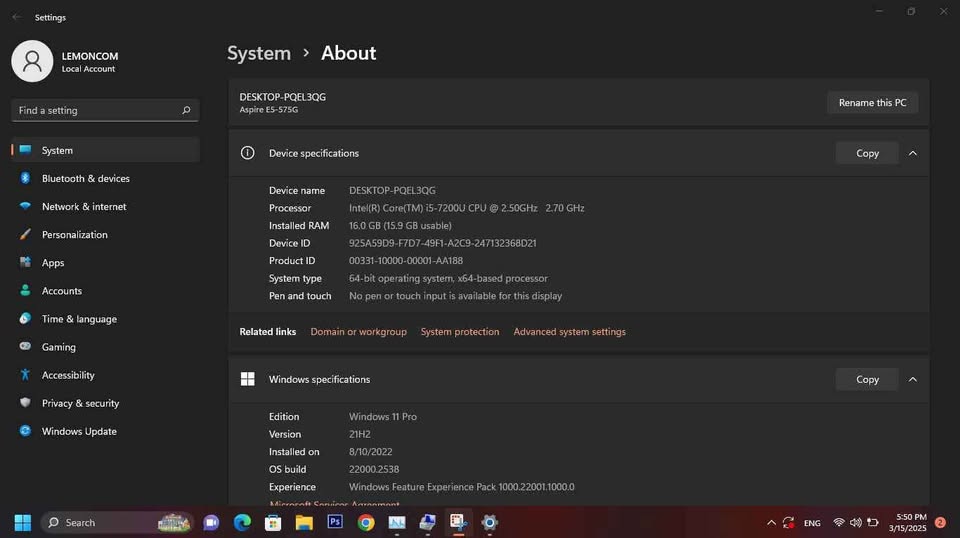Image resolution: width=960 pixels, height=538 pixels.
Task: Select the processor text Intel Core i5-7200U
Action: point(467,208)
